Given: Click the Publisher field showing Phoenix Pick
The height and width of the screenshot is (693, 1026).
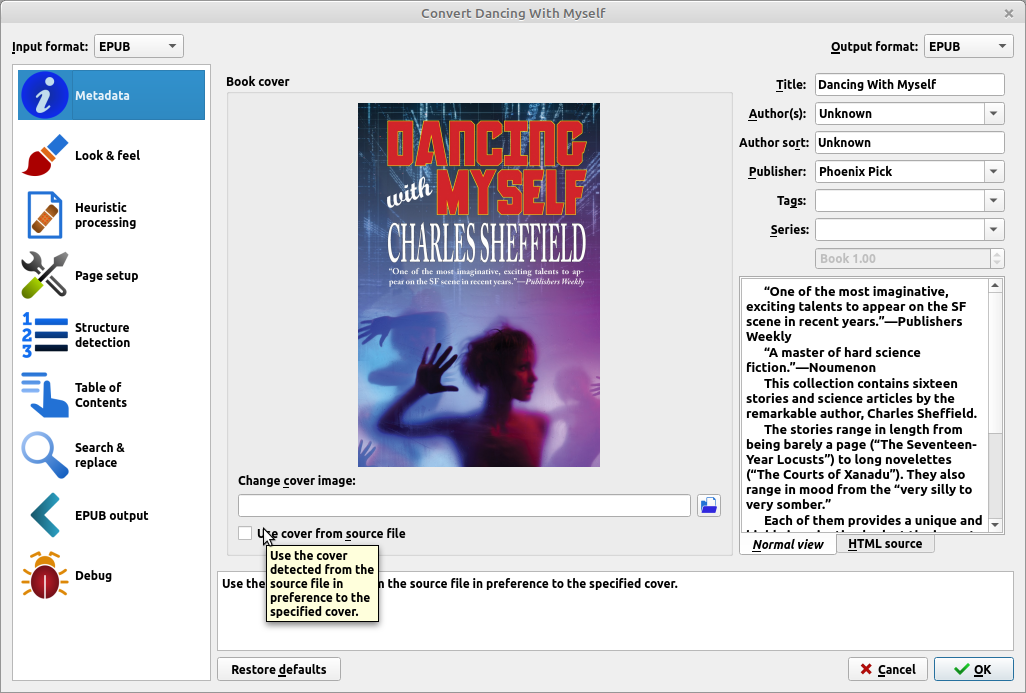Looking at the screenshot, I should [900, 171].
